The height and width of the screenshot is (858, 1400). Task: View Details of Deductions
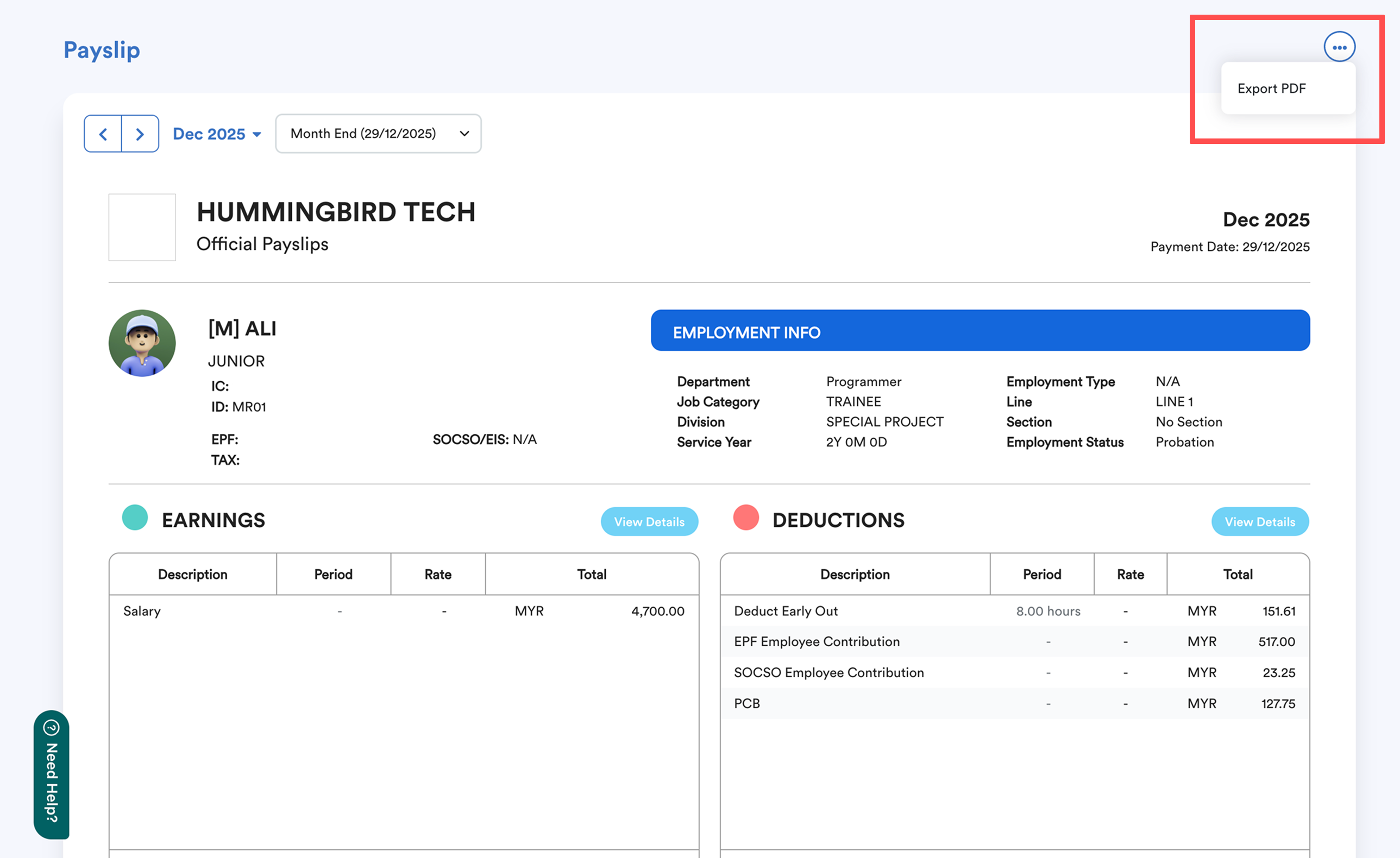1259,521
